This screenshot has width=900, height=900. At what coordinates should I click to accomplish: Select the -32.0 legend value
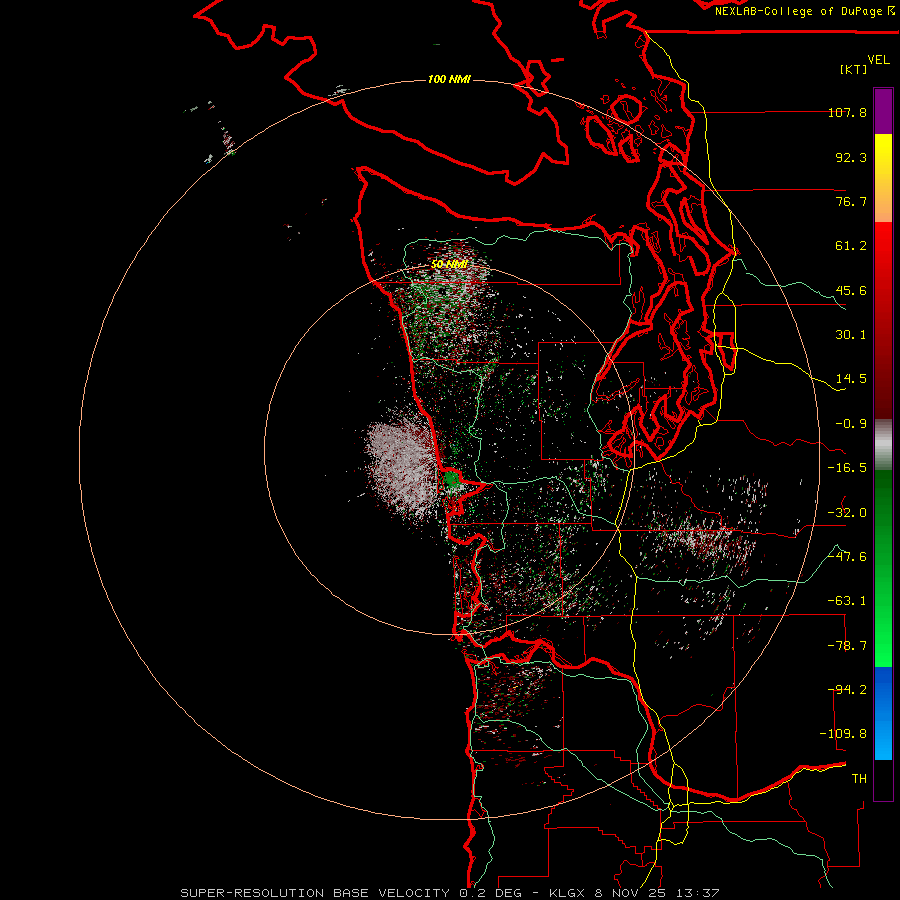point(847,513)
